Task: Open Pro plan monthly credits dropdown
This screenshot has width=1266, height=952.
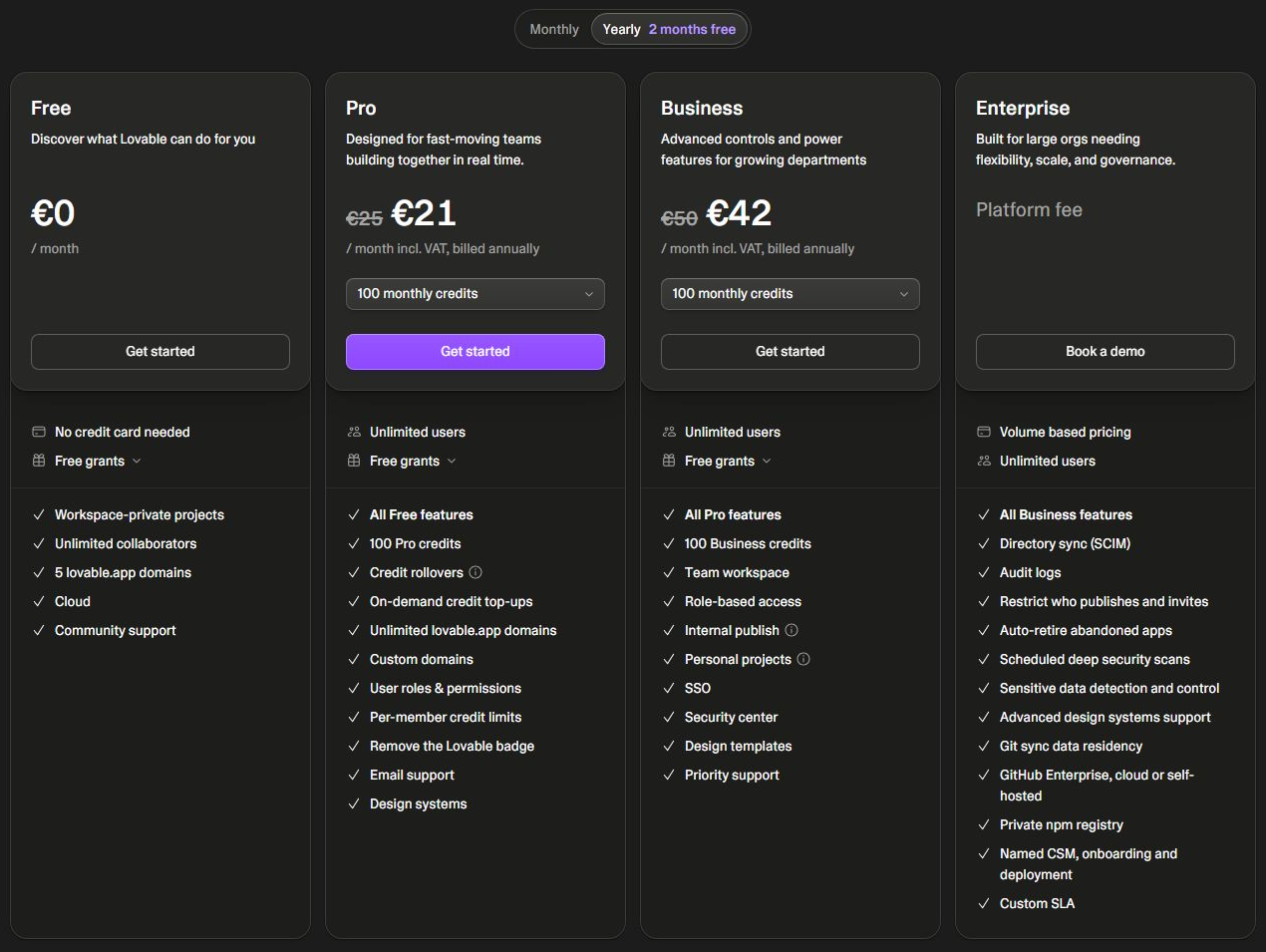Action: pyautogui.click(x=475, y=294)
